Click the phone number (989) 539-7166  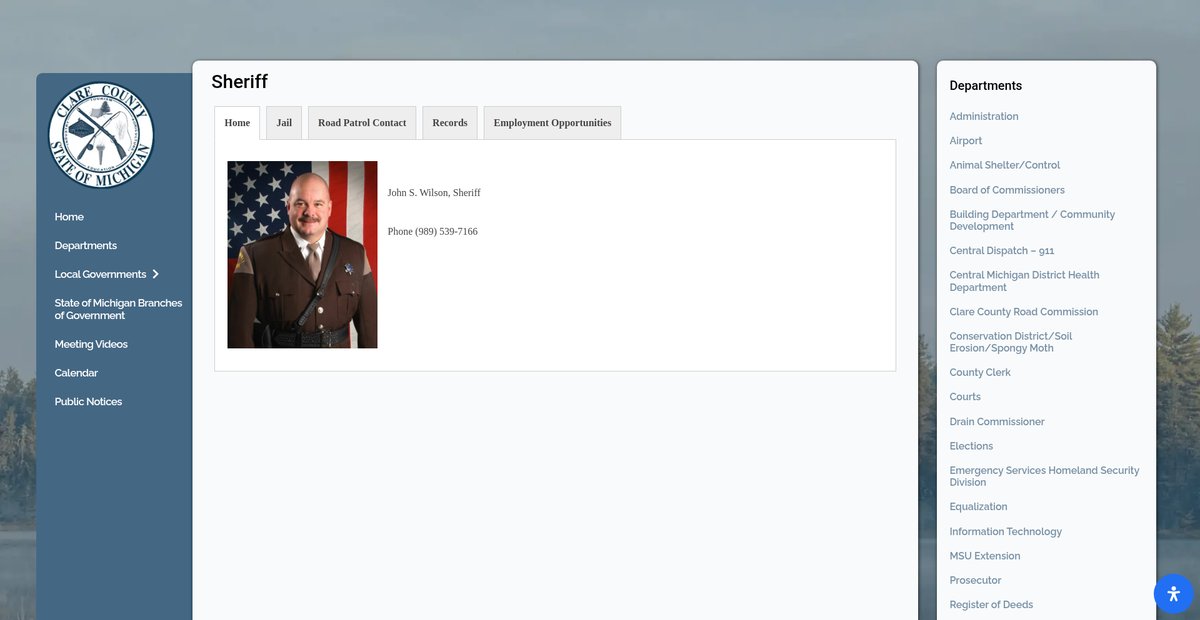click(446, 232)
